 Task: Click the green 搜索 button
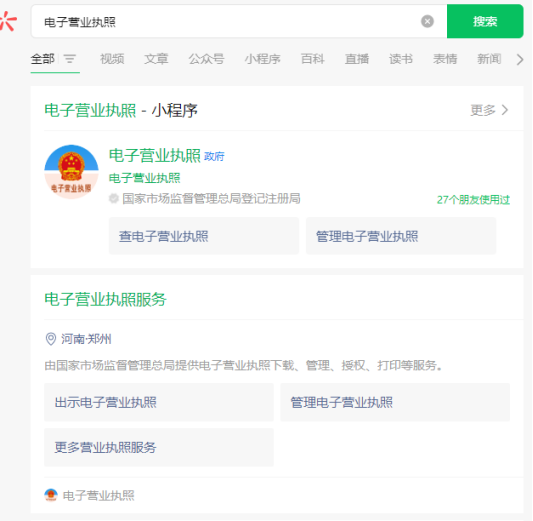[x=485, y=21]
